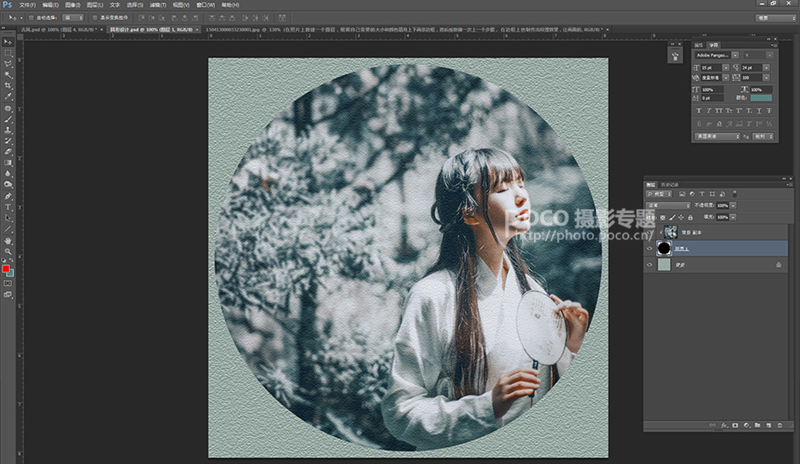Switch to the first document tab
The height and width of the screenshot is (464, 800).
pyautogui.click(x=60, y=30)
